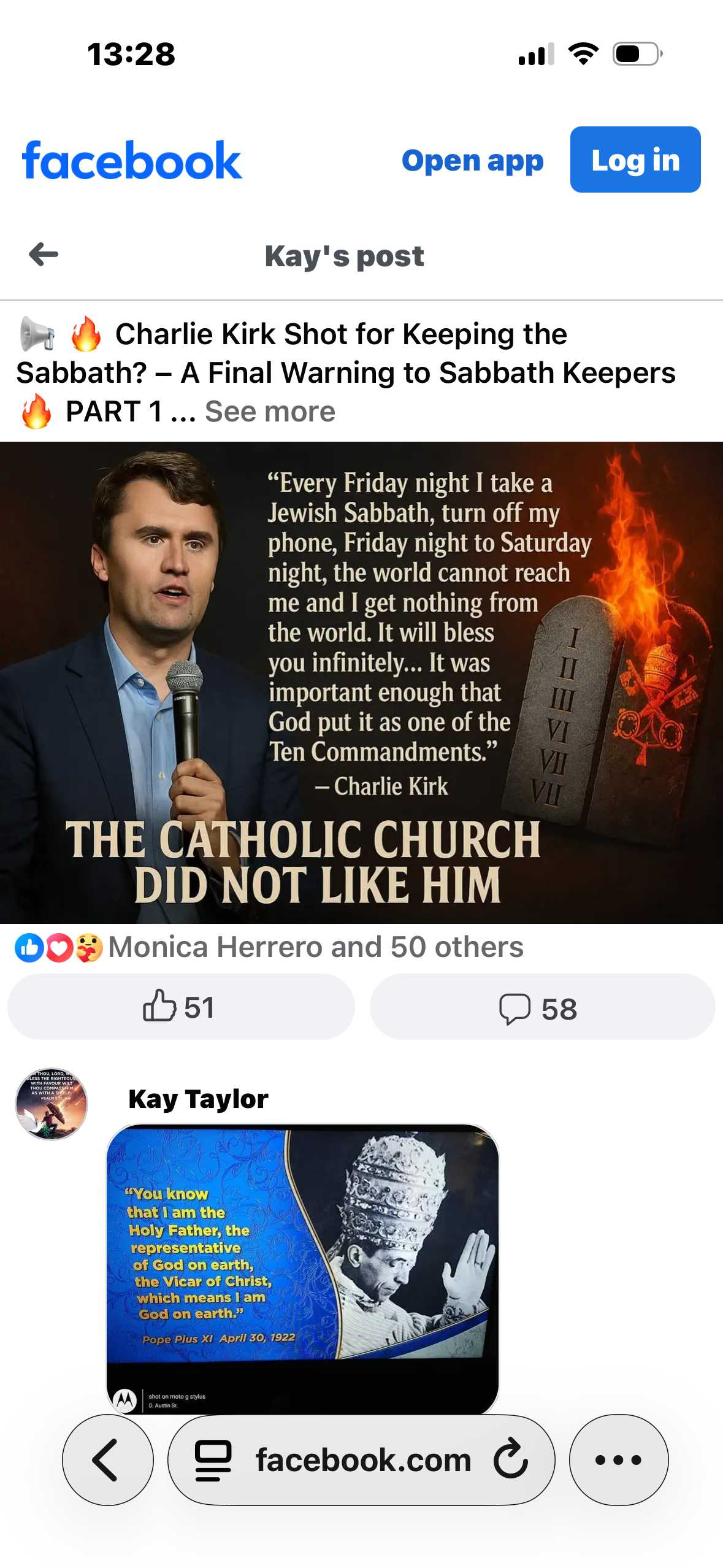The width and height of the screenshot is (723, 1568).
Task: Reload the page with refresh icon
Action: coord(510,1459)
